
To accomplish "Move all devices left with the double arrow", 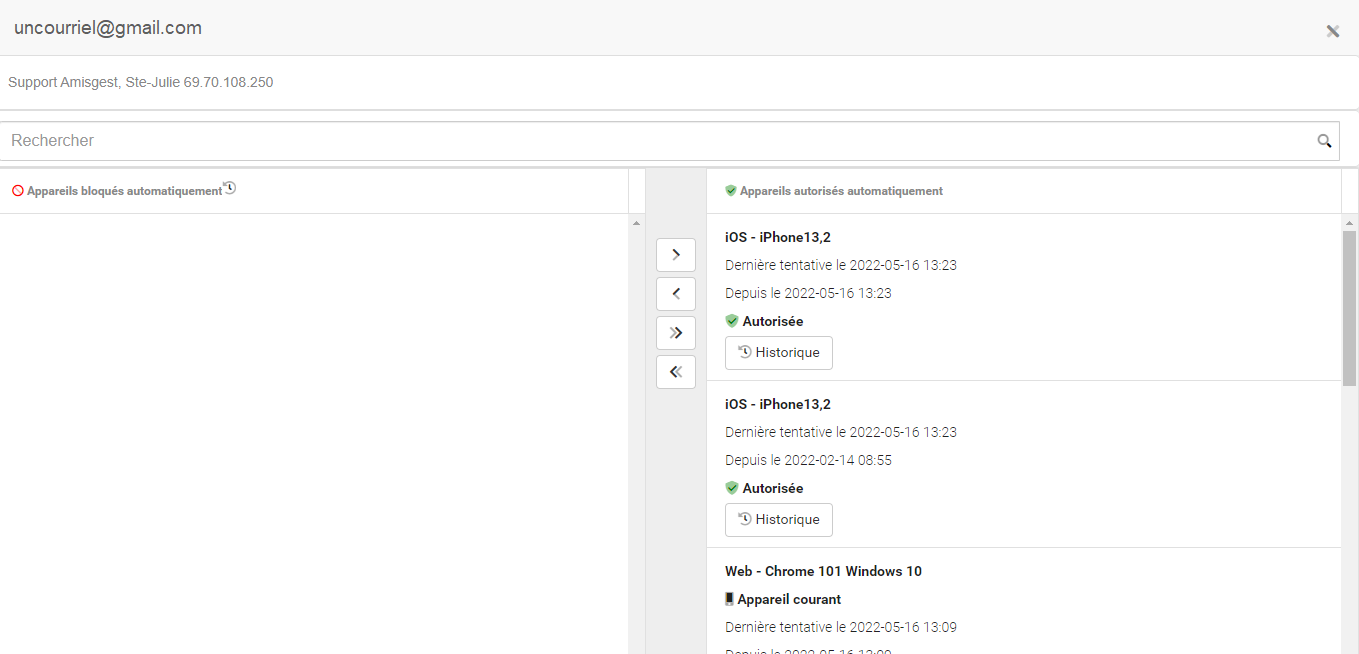I will (676, 372).
